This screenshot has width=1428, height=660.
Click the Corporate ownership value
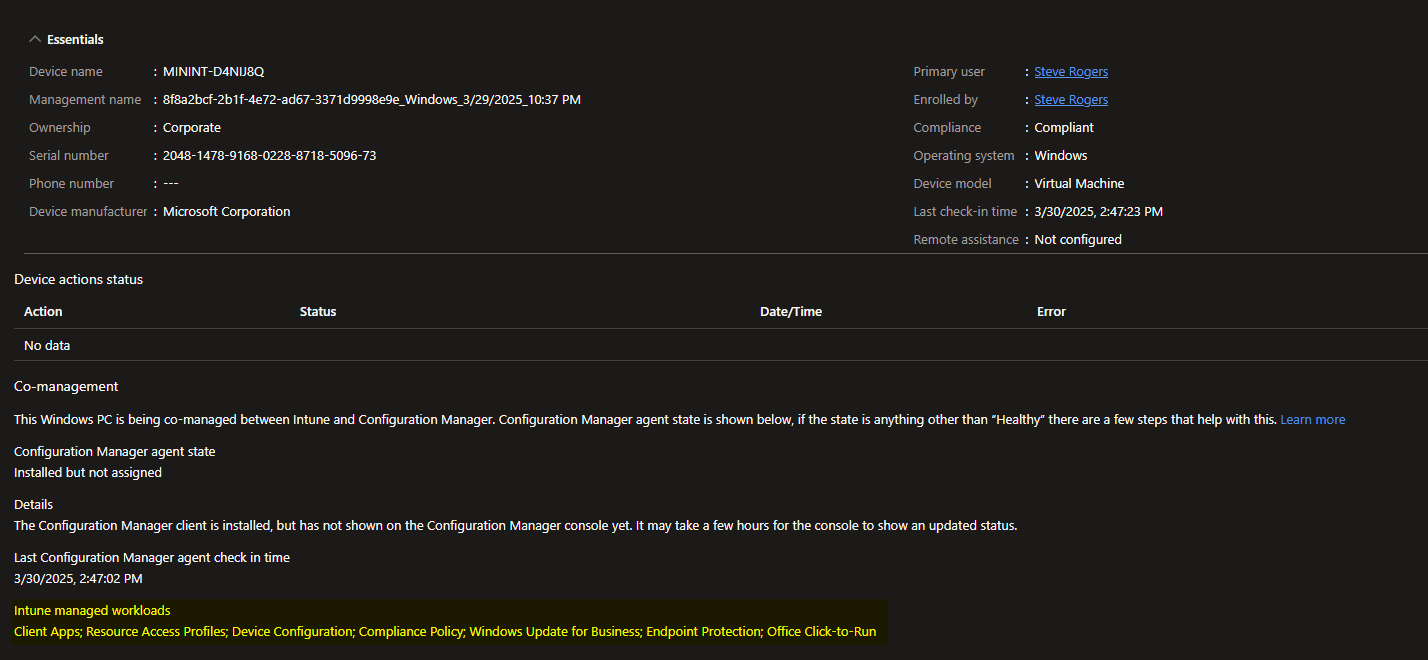point(192,128)
